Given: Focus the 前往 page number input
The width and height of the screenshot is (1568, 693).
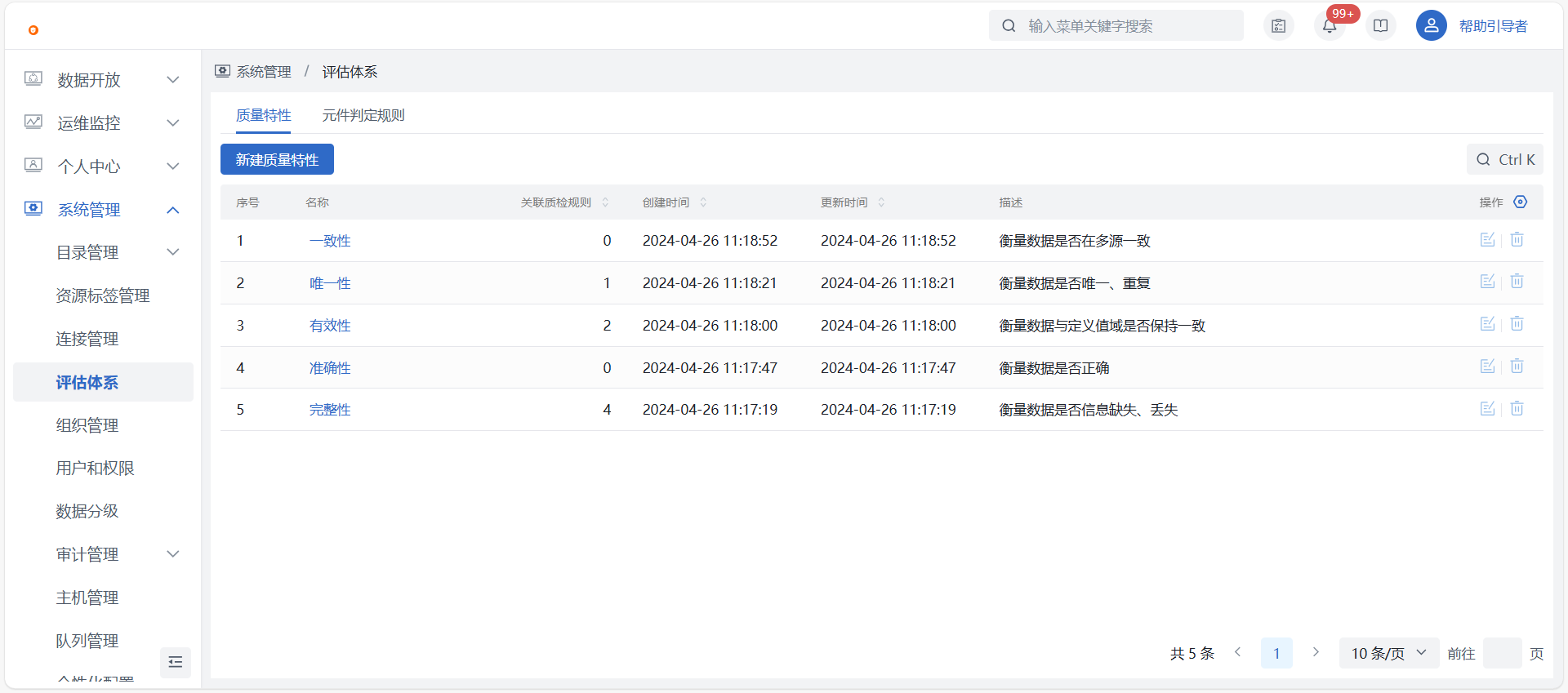Looking at the screenshot, I should coord(1503,653).
